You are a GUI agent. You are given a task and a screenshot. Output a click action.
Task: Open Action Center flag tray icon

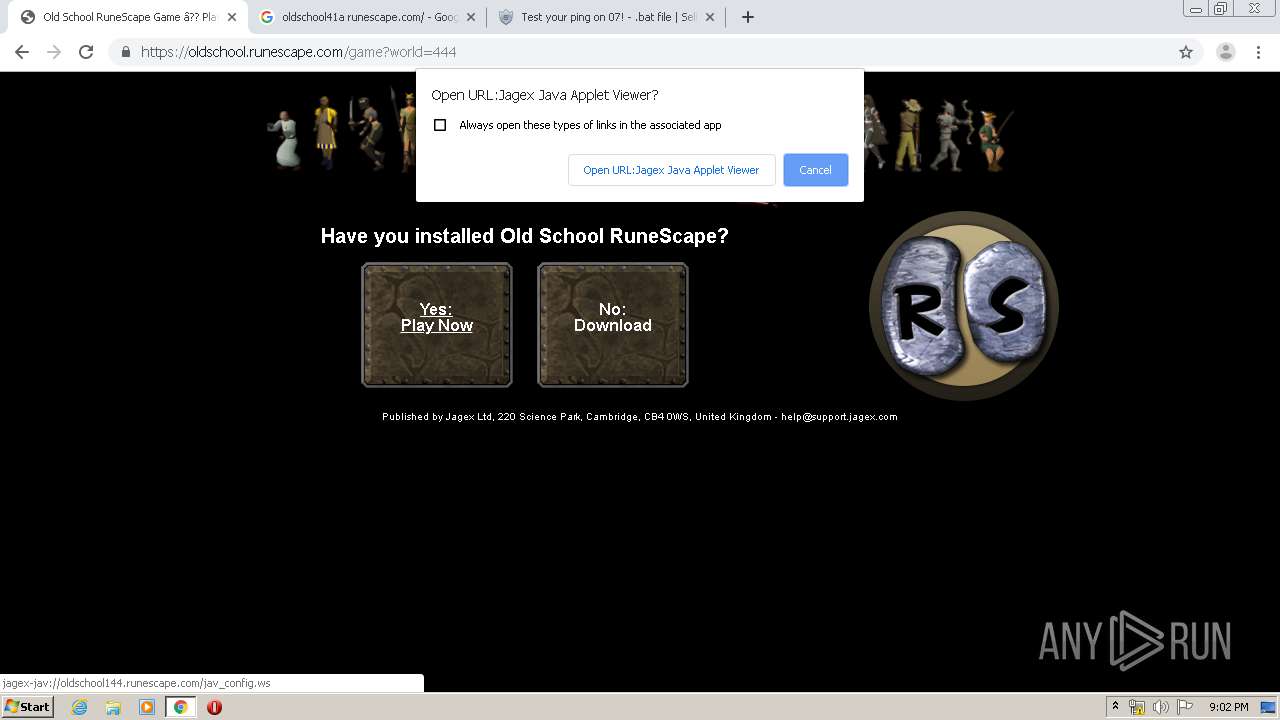[x=1183, y=707]
